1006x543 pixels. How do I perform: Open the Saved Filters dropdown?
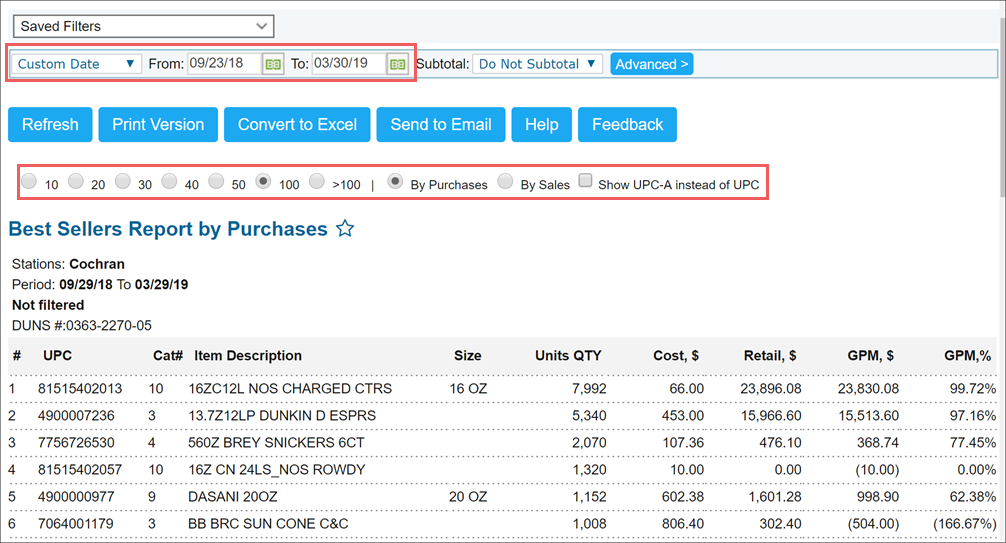coord(144,26)
